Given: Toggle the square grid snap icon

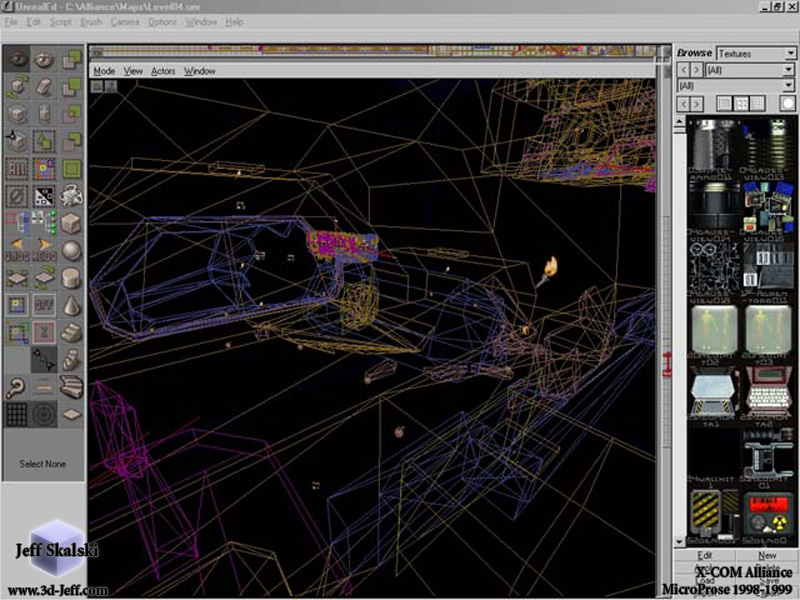Looking at the screenshot, I should 17,414.
